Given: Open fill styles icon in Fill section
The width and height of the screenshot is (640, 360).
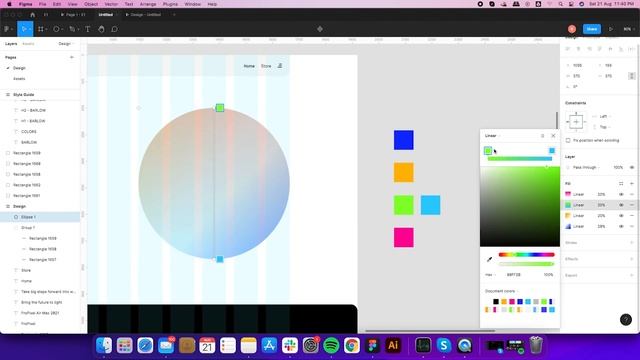Looking at the screenshot, I should [x=621, y=183].
